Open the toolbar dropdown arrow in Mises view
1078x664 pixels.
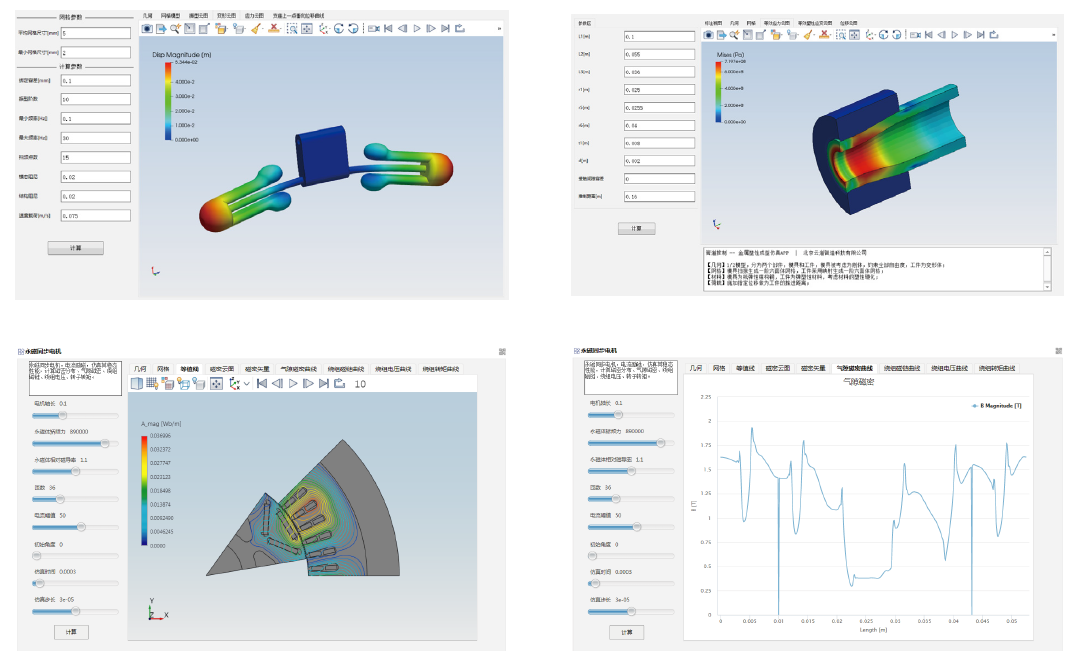[1054, 35]
